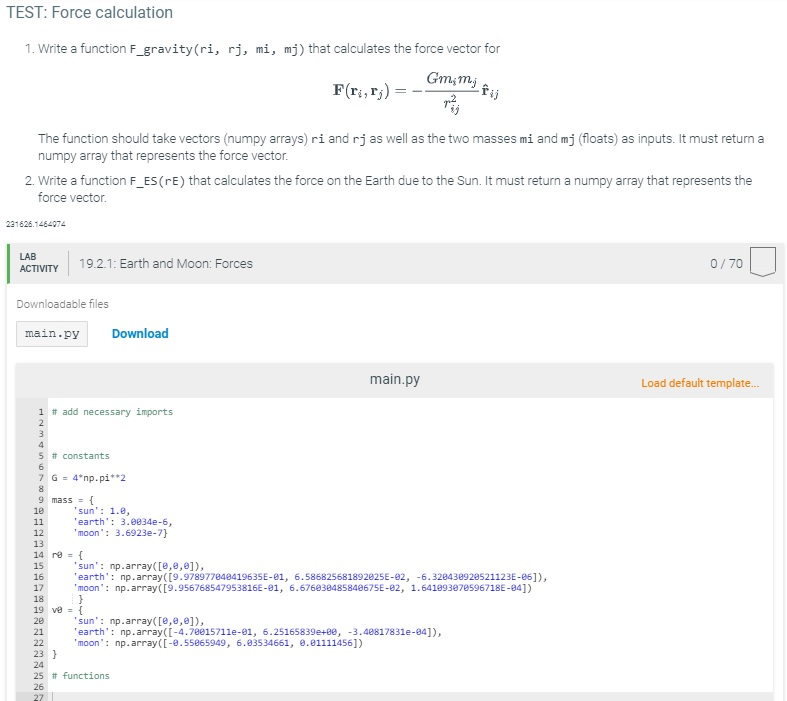
Task: Click the 'v0 = {' code line
Action: click(x=67, y=611)
